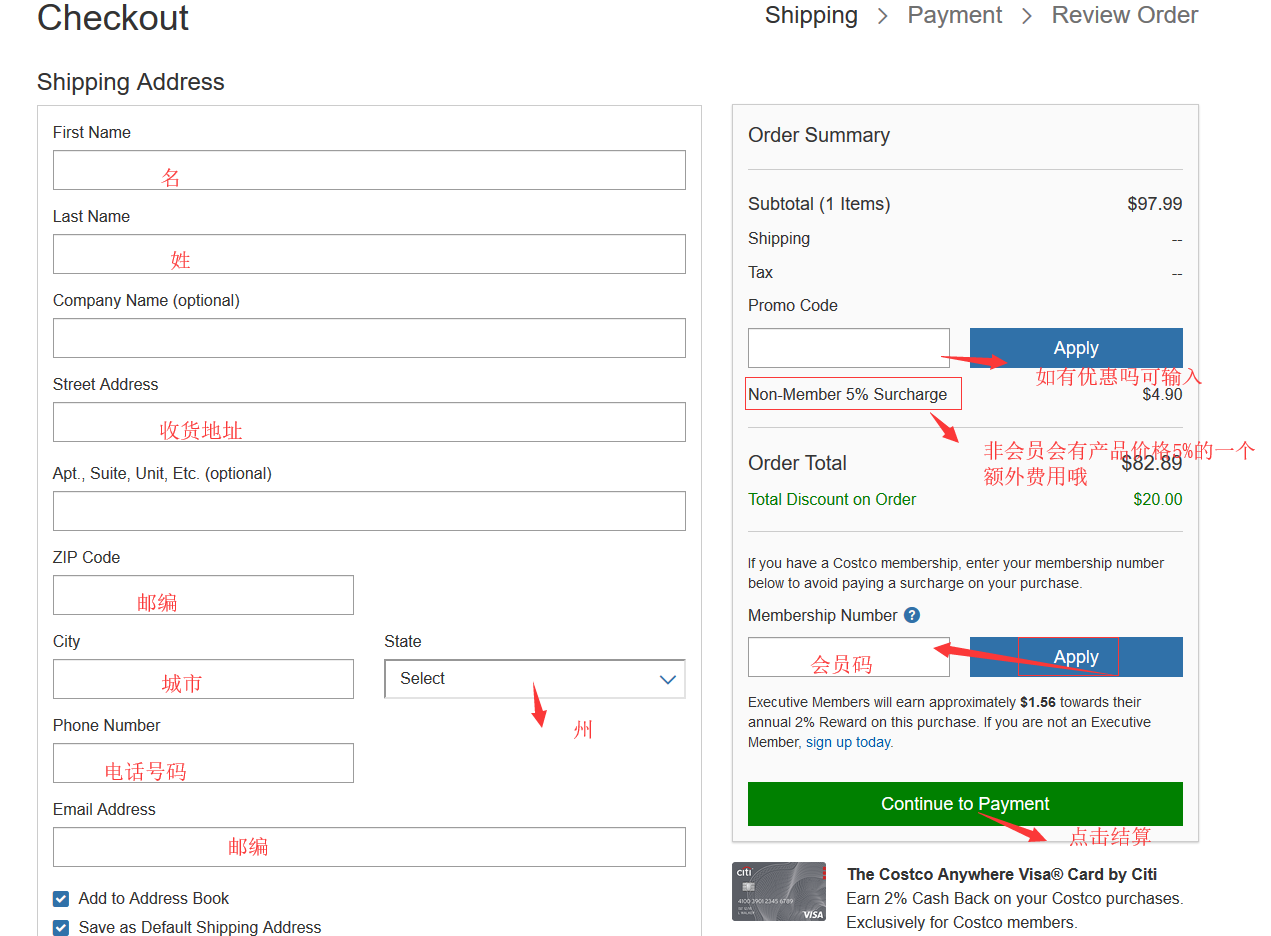Apply the membership number
This screenshot has width=1271, height=936.
coord(1075,657)
